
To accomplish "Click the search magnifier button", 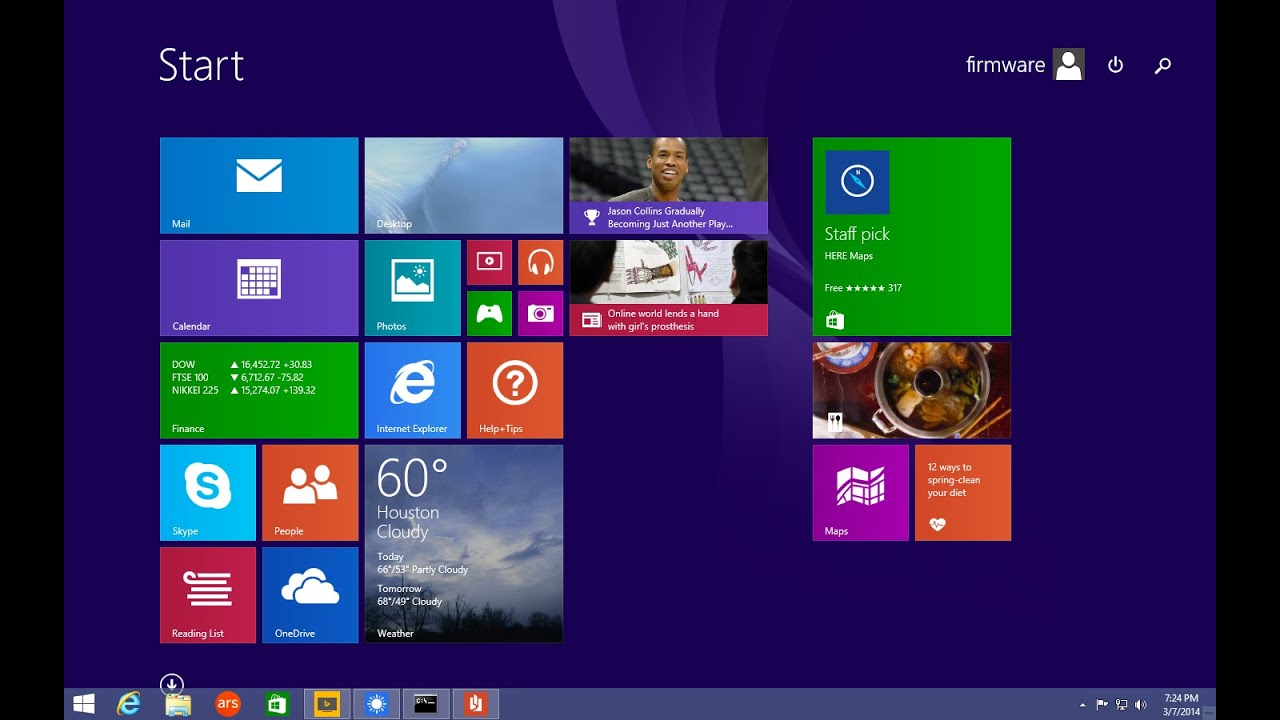I will click(x=1162, y=66).
